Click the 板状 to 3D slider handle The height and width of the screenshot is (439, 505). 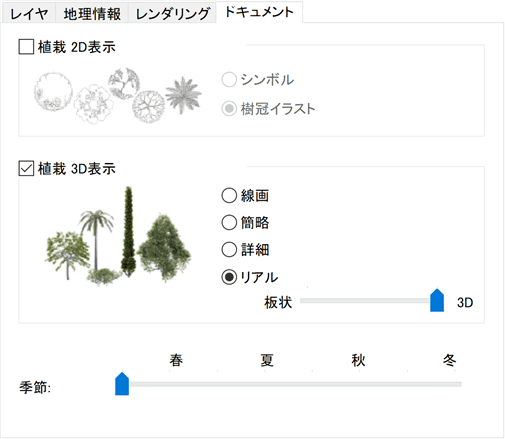click(437, 300)
